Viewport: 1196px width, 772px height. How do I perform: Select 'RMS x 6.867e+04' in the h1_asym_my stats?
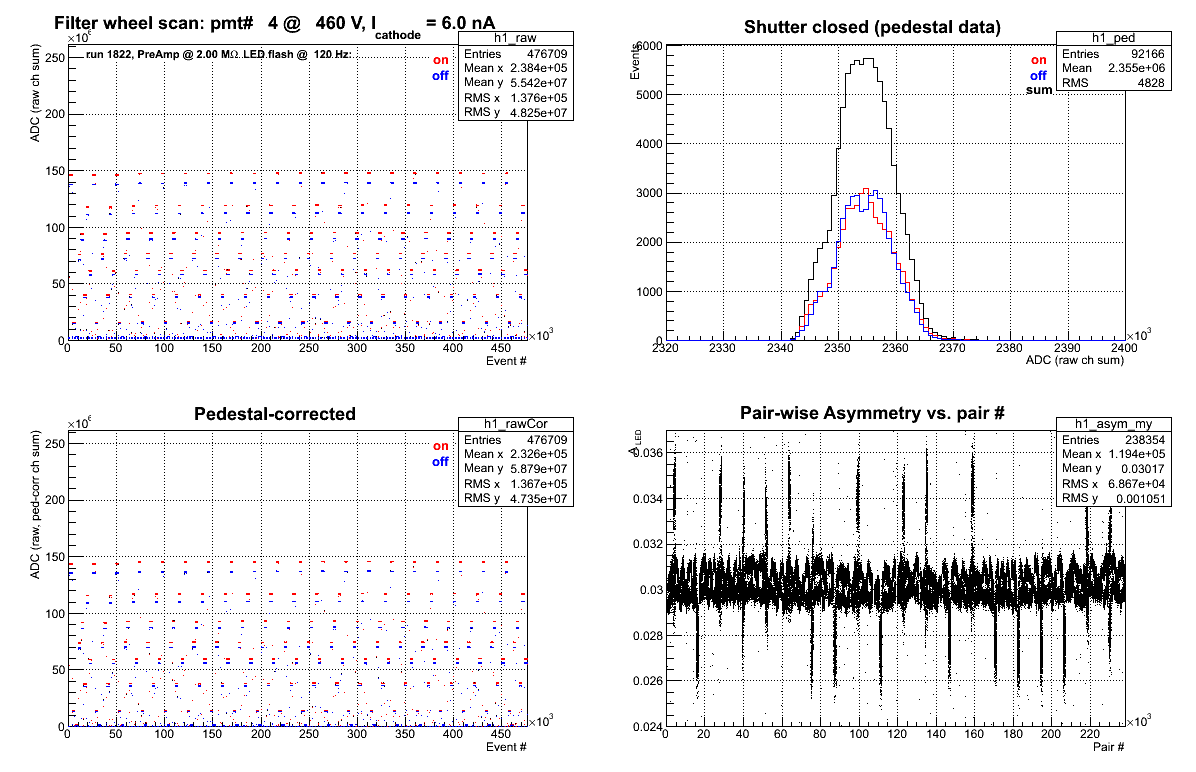coord(1114,484)
